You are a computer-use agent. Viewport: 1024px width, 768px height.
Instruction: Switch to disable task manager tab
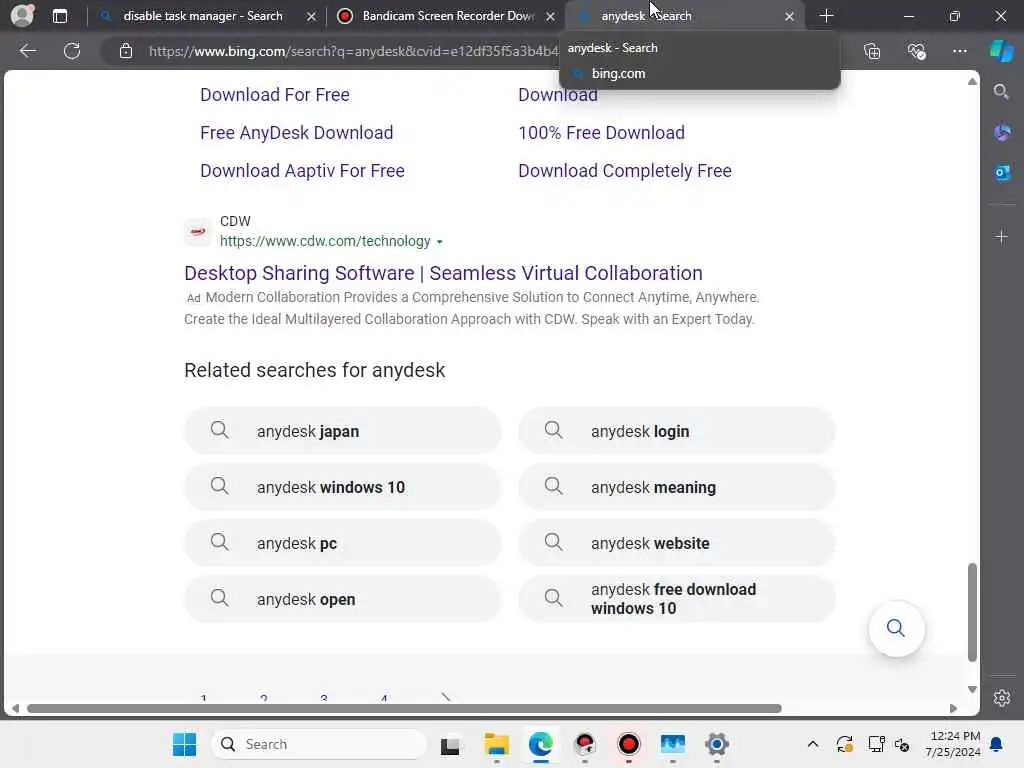(202, 16)
